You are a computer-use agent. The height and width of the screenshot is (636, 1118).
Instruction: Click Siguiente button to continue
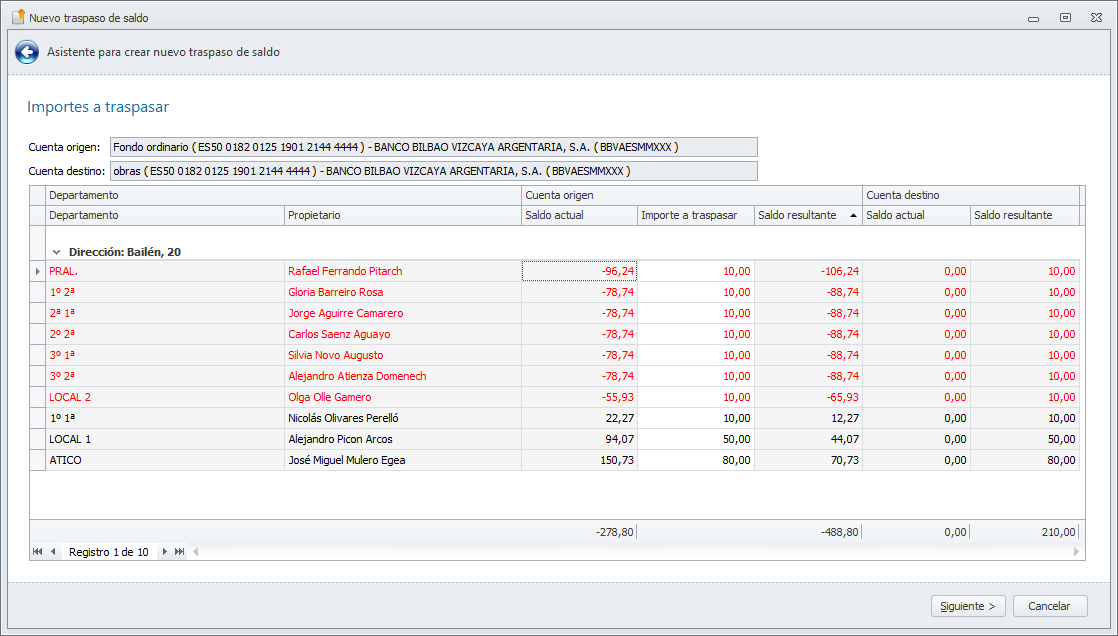969,606
